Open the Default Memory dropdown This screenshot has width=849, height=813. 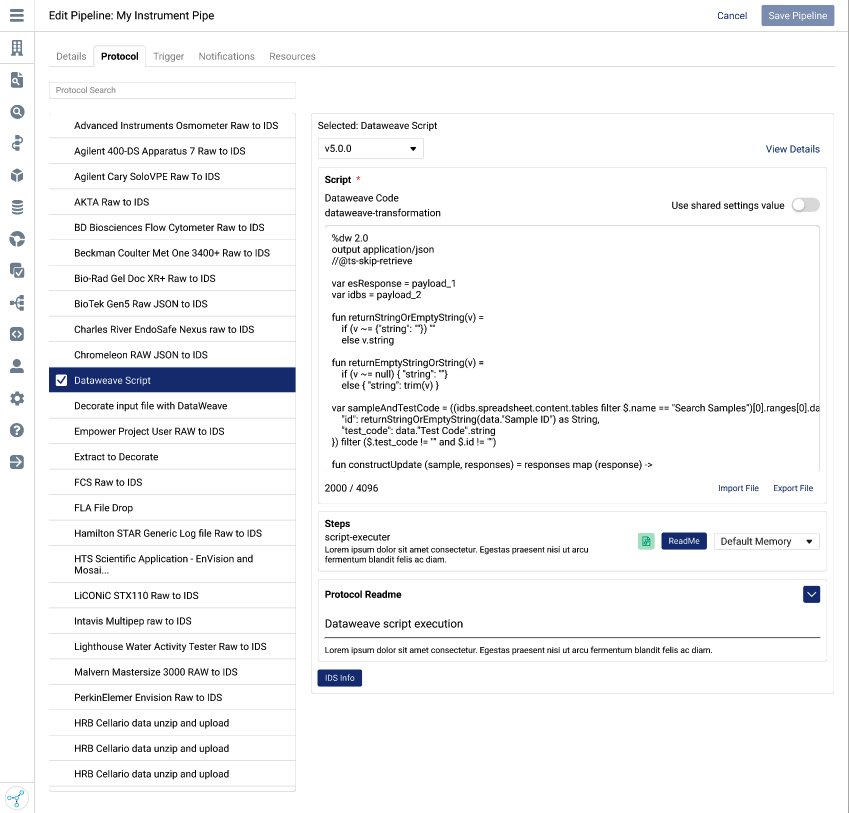pos(765,541)
